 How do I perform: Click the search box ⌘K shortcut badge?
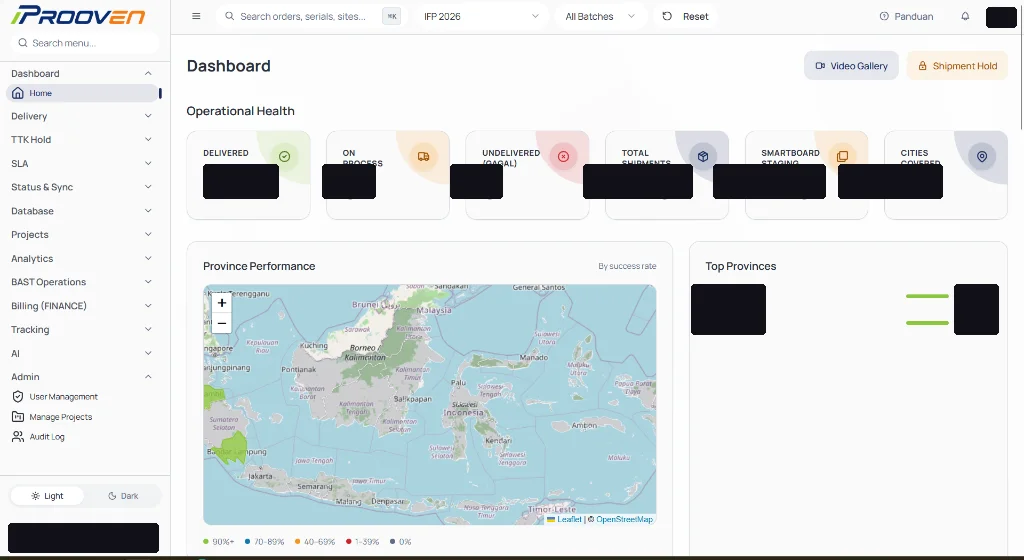tap(391, 16)
